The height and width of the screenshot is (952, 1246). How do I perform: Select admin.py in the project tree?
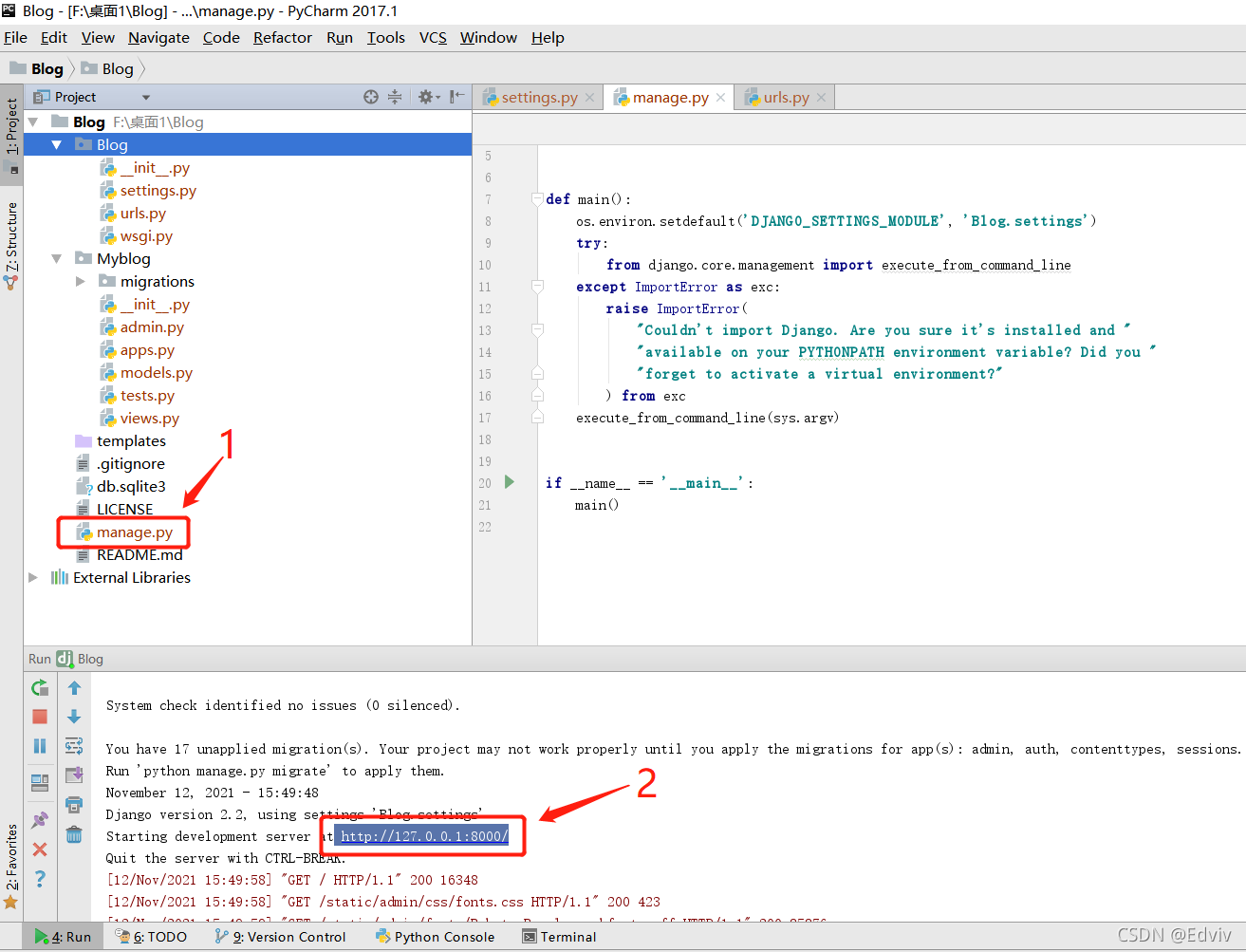pyautogui.click(x=152, y=327)
